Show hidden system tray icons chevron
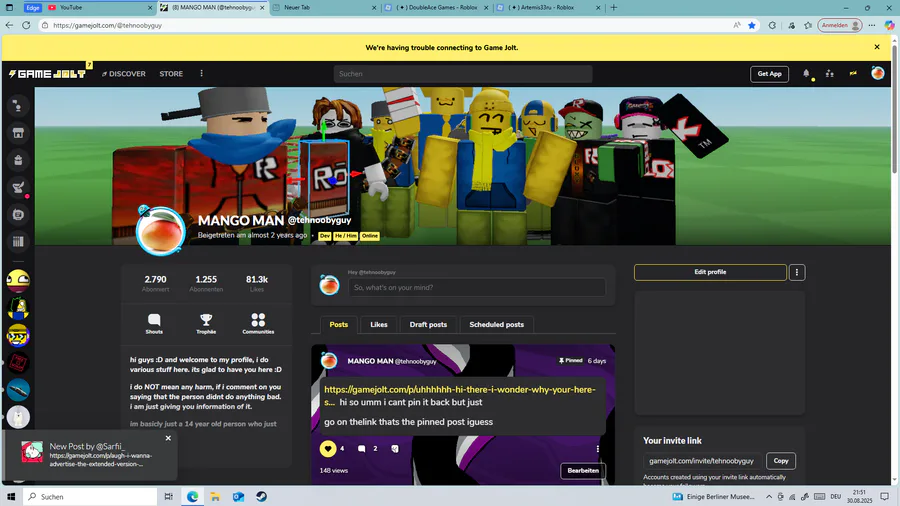This screenshot has width=900, height=506. [769, 496]
